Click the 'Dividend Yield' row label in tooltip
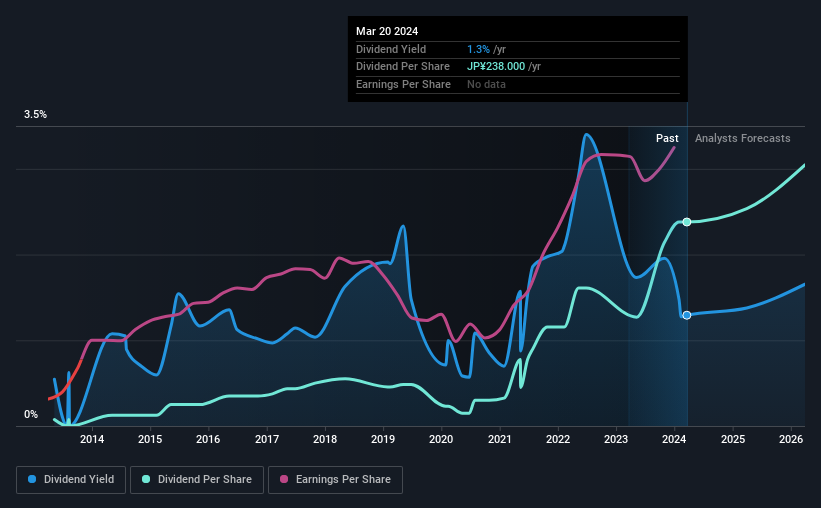The image size is (821, 508). pos(391,49)
